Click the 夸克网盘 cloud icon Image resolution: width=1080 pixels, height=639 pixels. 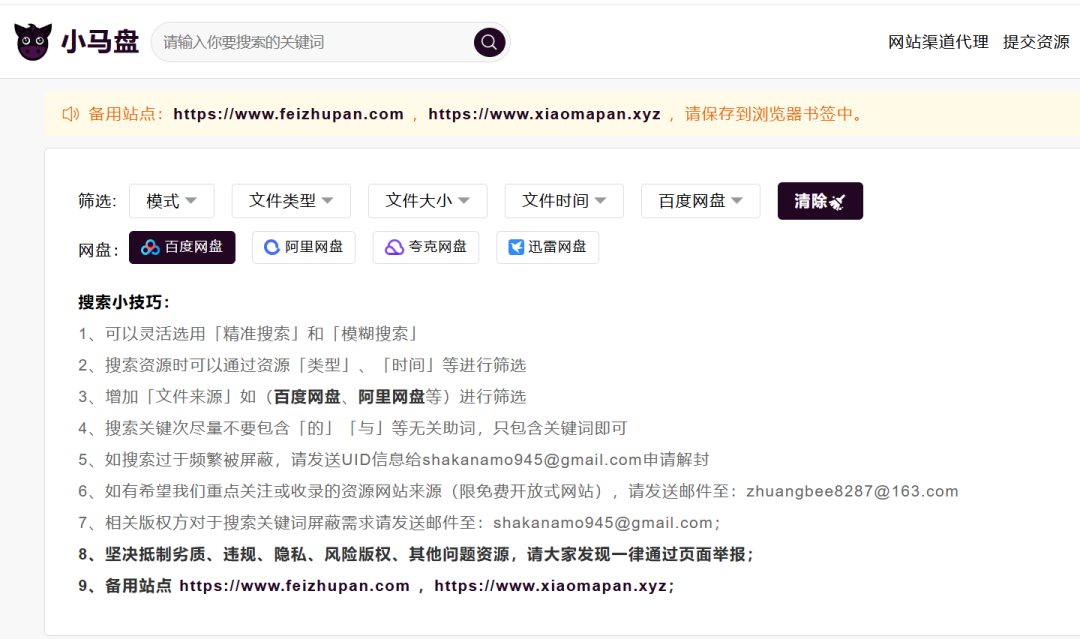[394, 247]
